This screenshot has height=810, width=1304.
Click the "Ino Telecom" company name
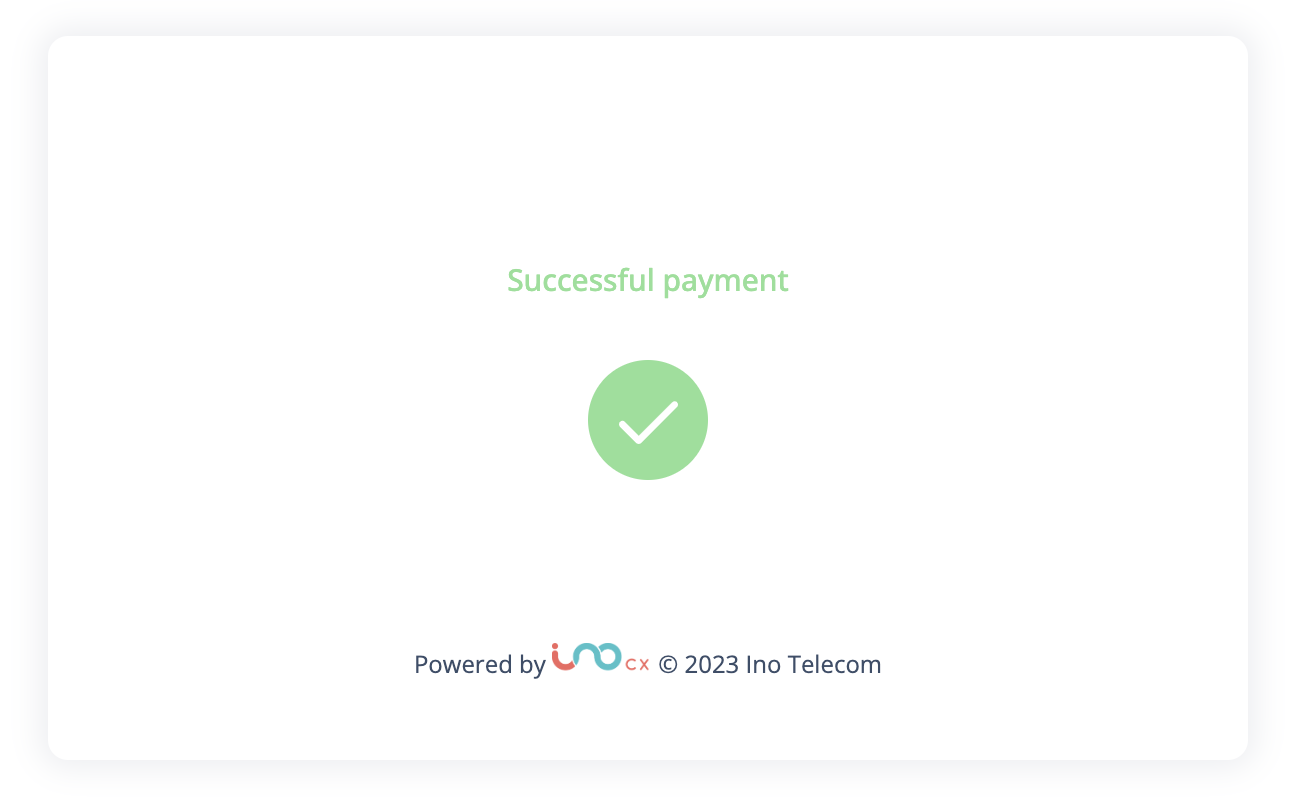pyautogui.click(x=814, y=664)
